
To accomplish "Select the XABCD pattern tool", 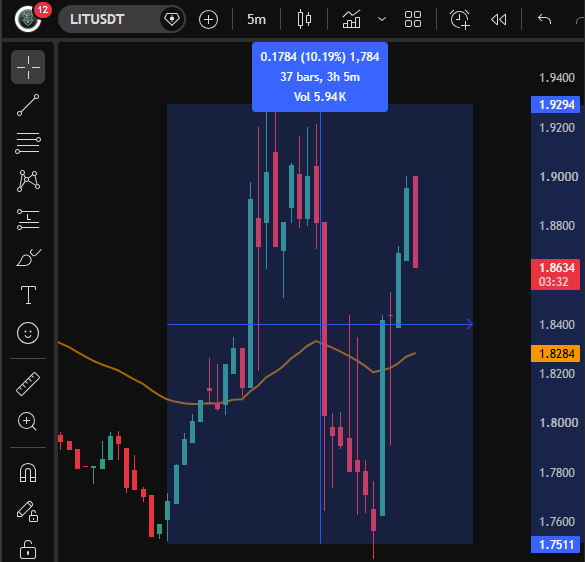I will tap(28, 181).
